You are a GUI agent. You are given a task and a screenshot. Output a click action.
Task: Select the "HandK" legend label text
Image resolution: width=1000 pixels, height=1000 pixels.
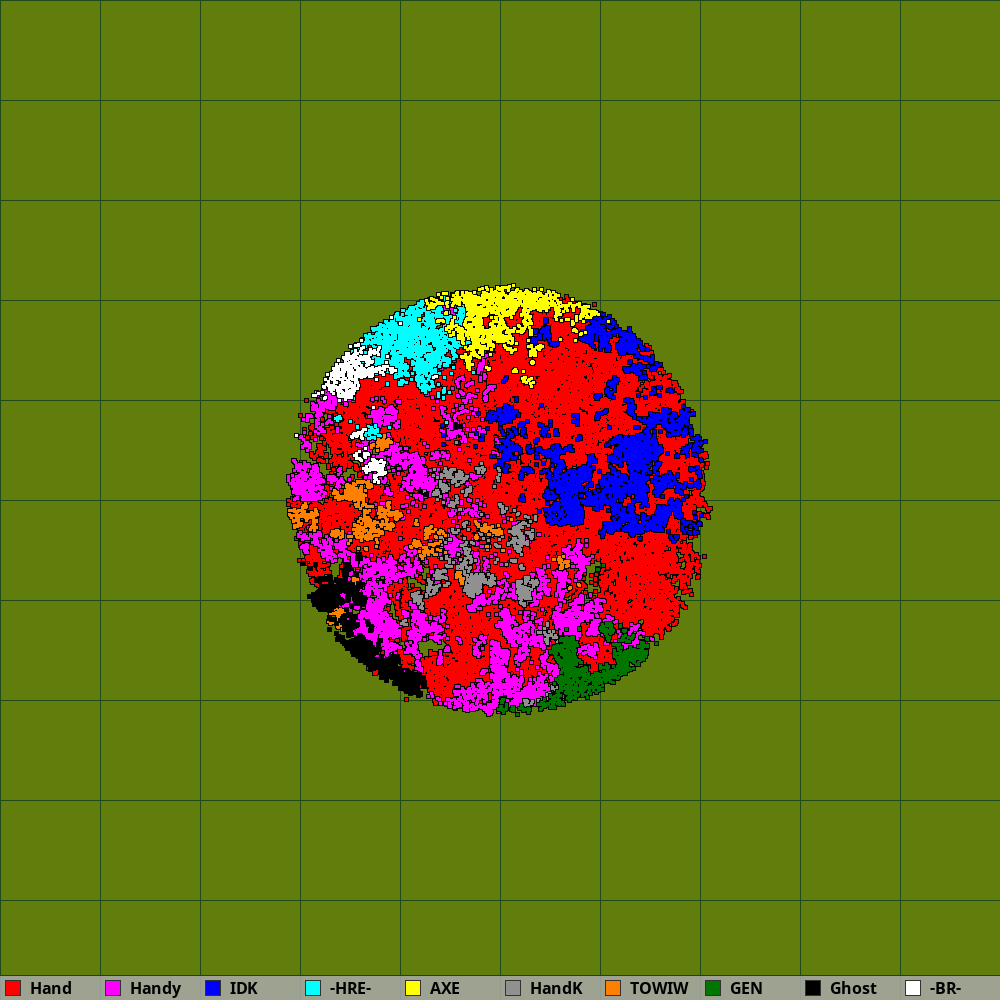click(556, 988)
